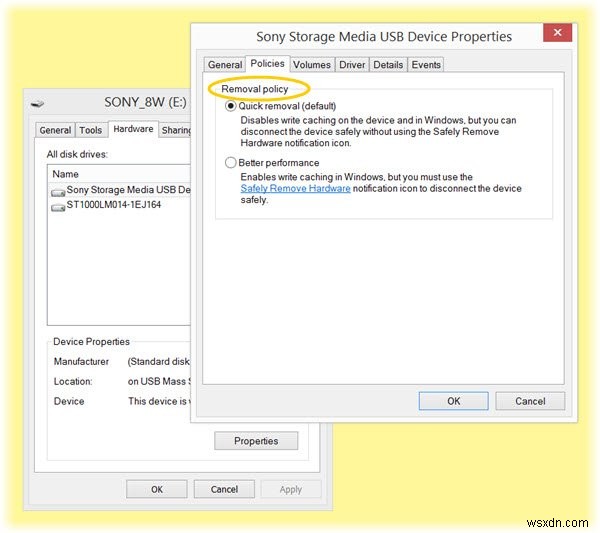The height and width of the screenshot is (533, 600).
Task: Select the Hardware tab in SONY_8W window
Action: (133, 129)
